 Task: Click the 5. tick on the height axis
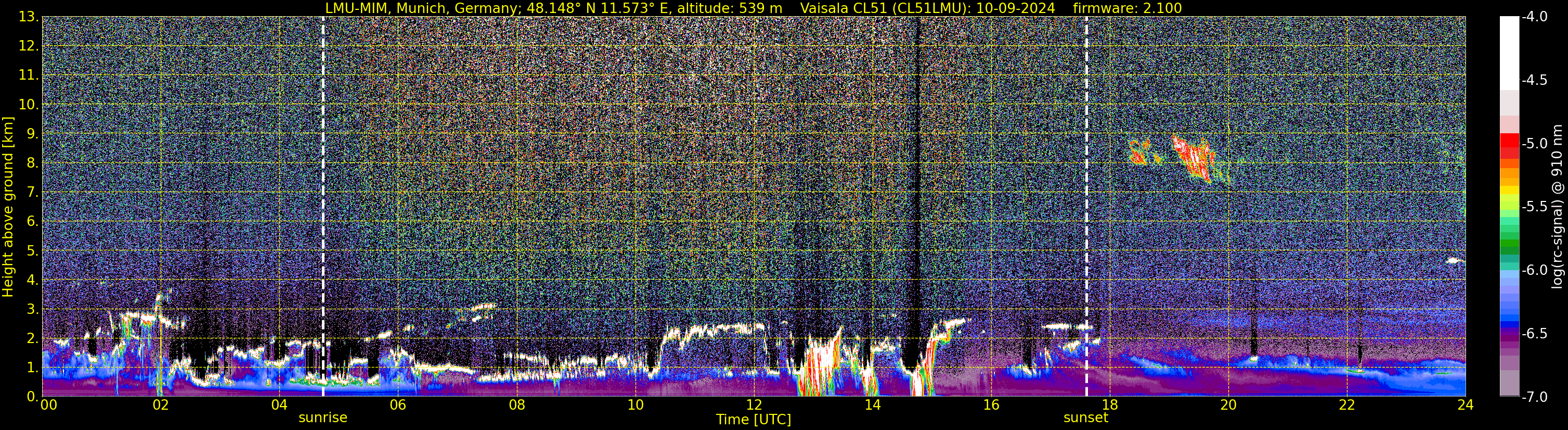(x=33, y=251)
